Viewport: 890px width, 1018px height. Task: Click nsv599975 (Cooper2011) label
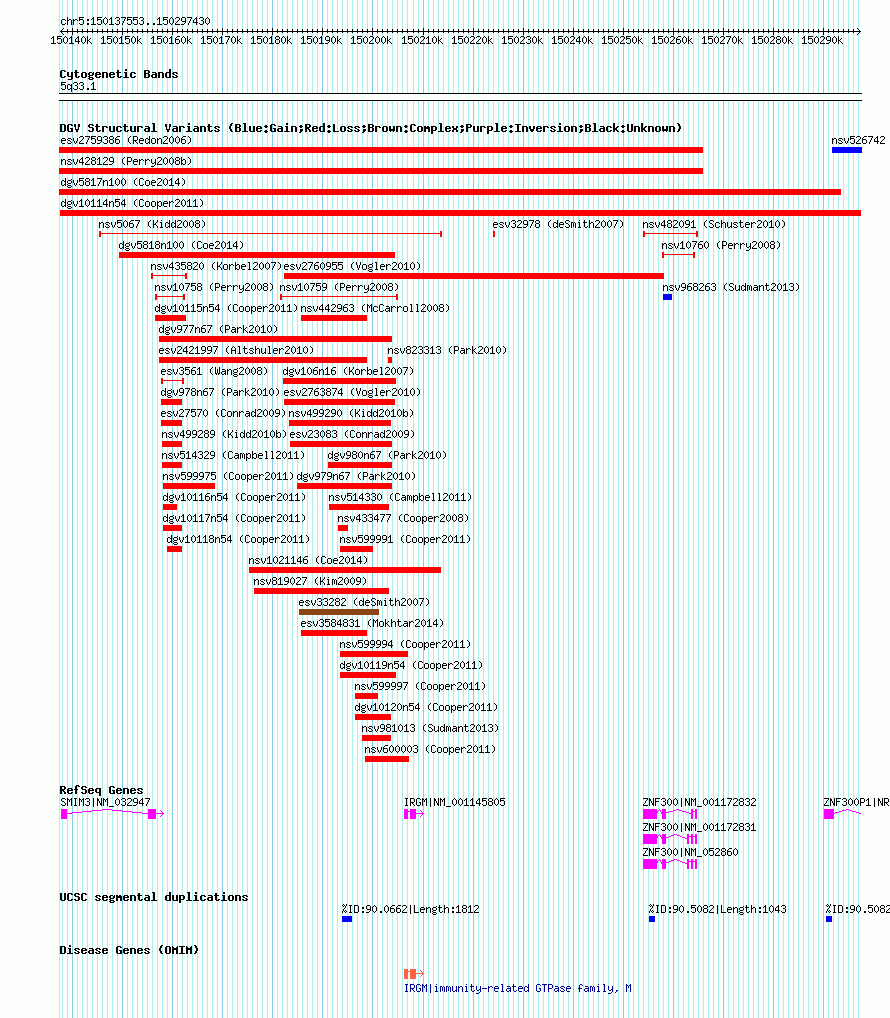pos(228,476)
